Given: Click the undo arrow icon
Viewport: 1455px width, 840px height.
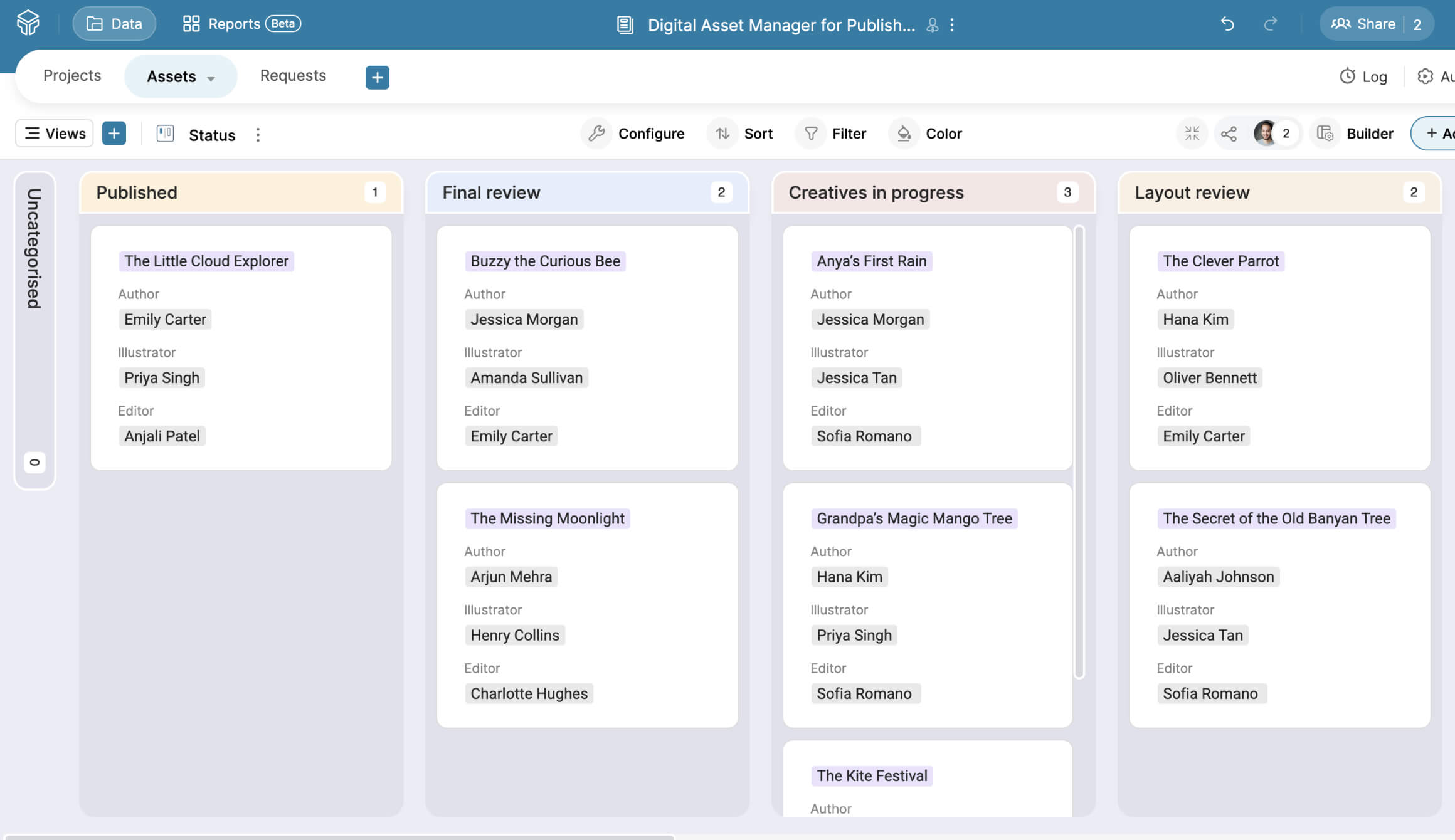Looking at the screenshot, I should (1227, 24).
